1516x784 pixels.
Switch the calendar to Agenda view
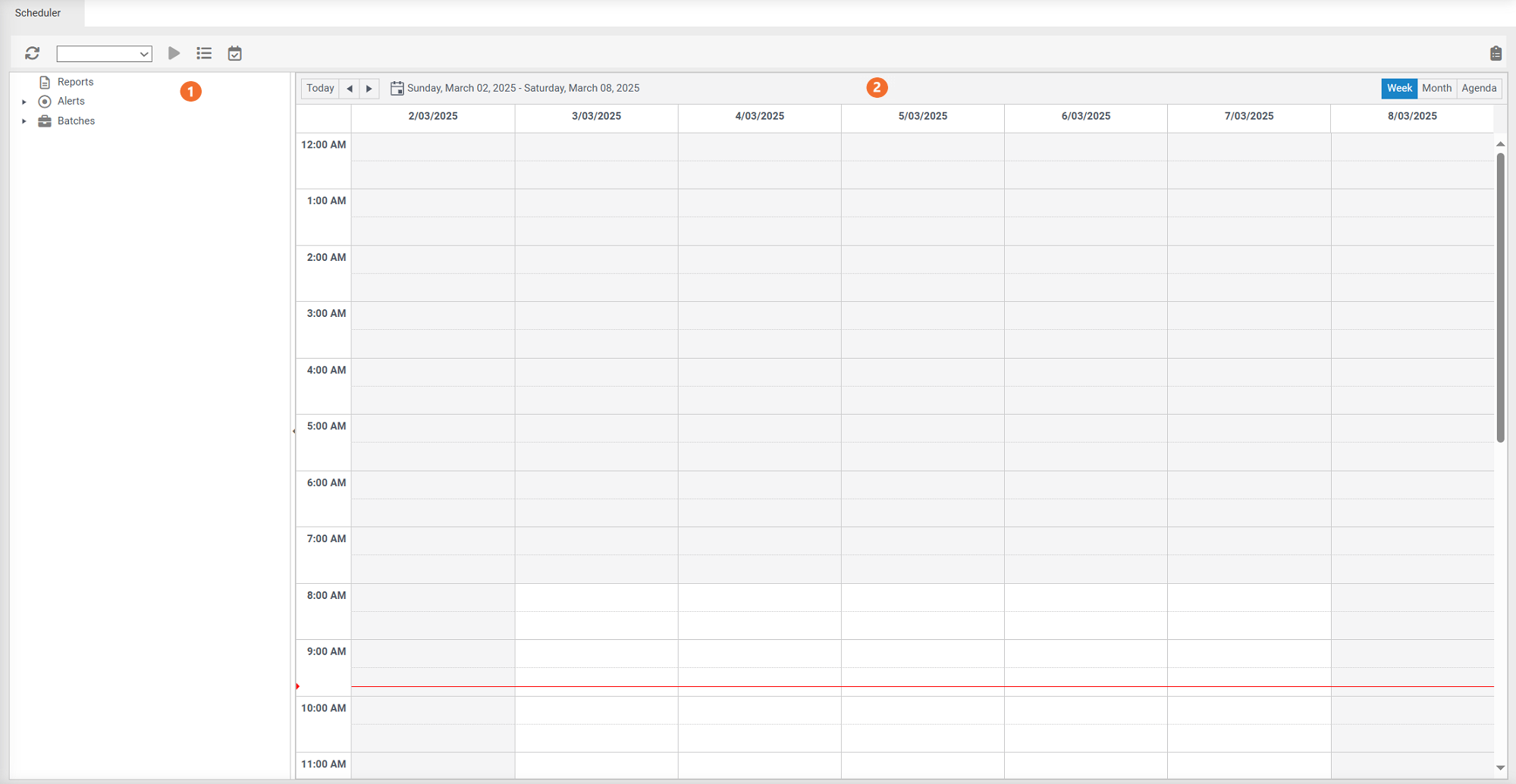pyautogui.click(x=1478, y=88)
